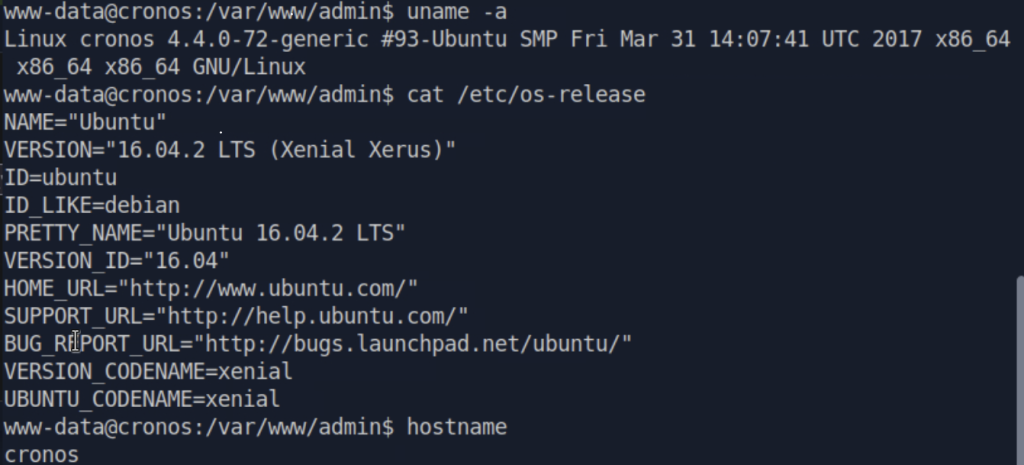Click the PRETTY_NAME line text
Screen dimensions: 1024x465
204,233
